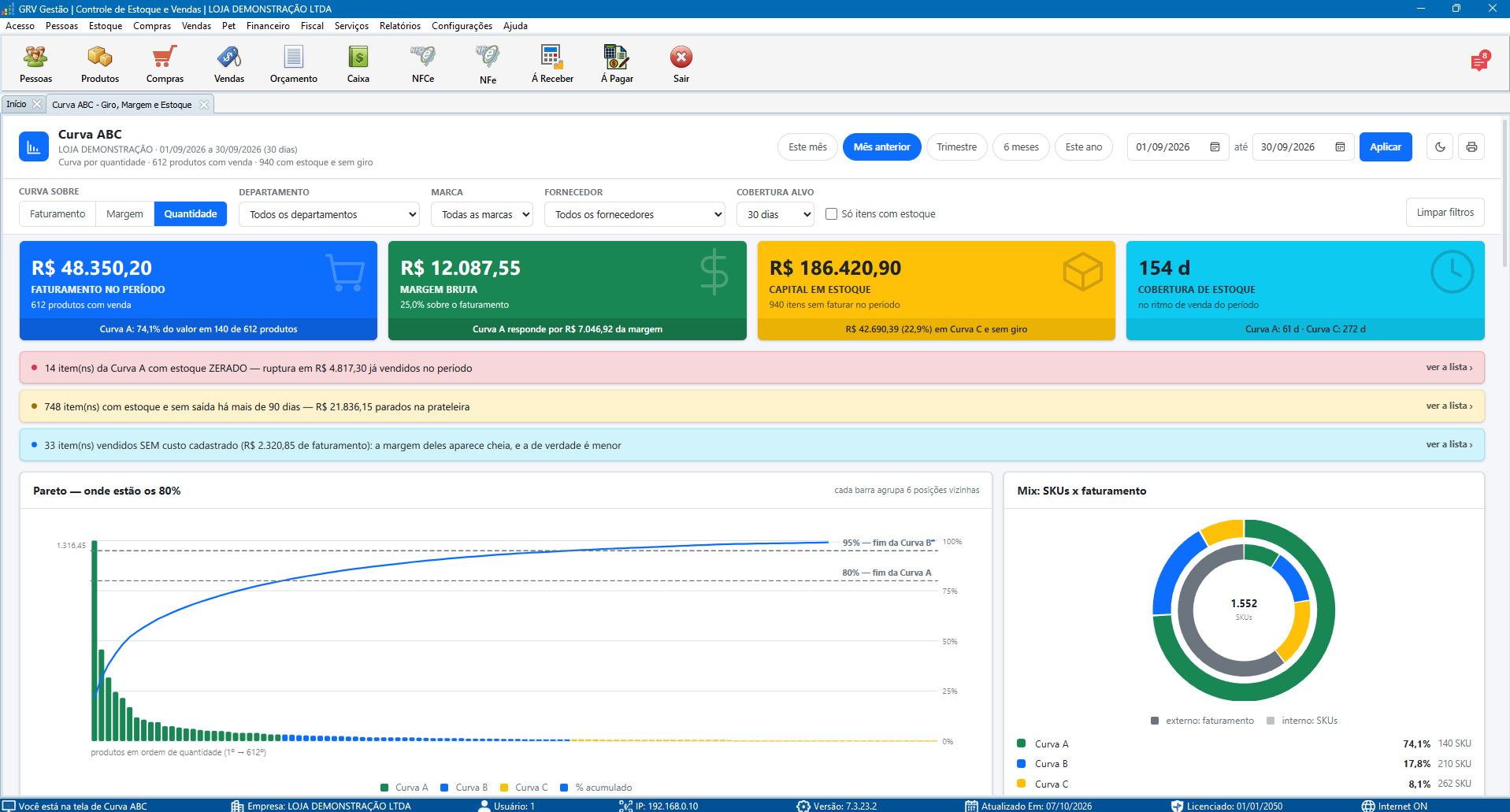Click the Curva ABC chart logo icon
This screenshot has width=1510, height=812.
point(34,147)
